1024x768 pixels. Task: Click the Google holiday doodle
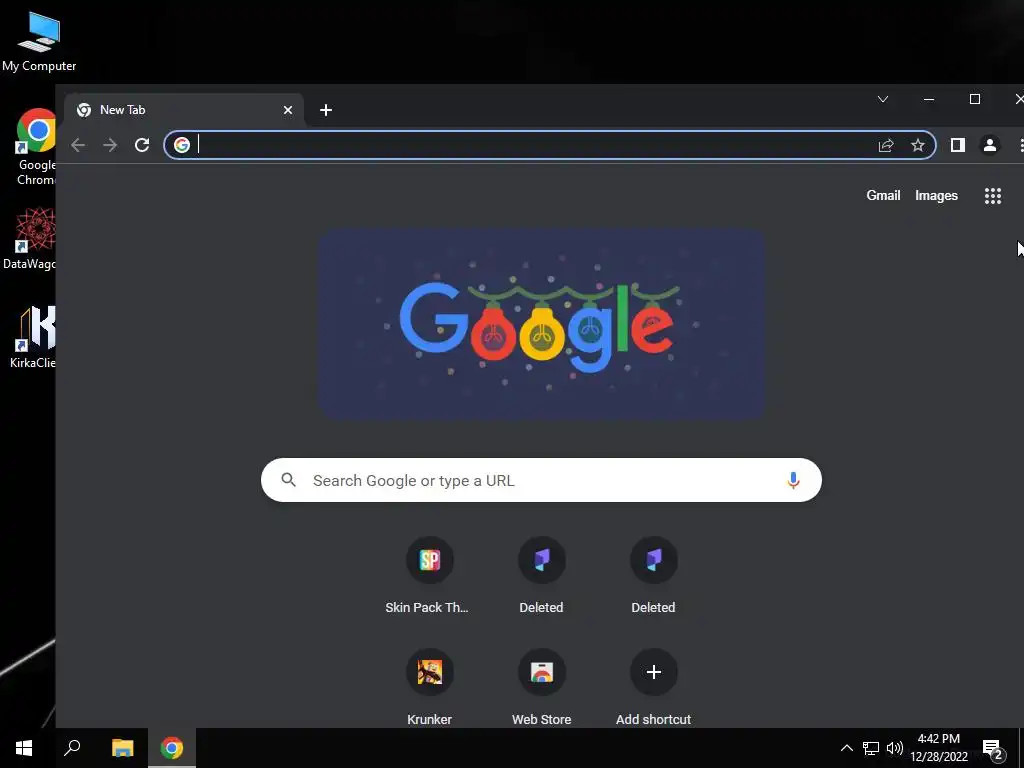point(541,324)
